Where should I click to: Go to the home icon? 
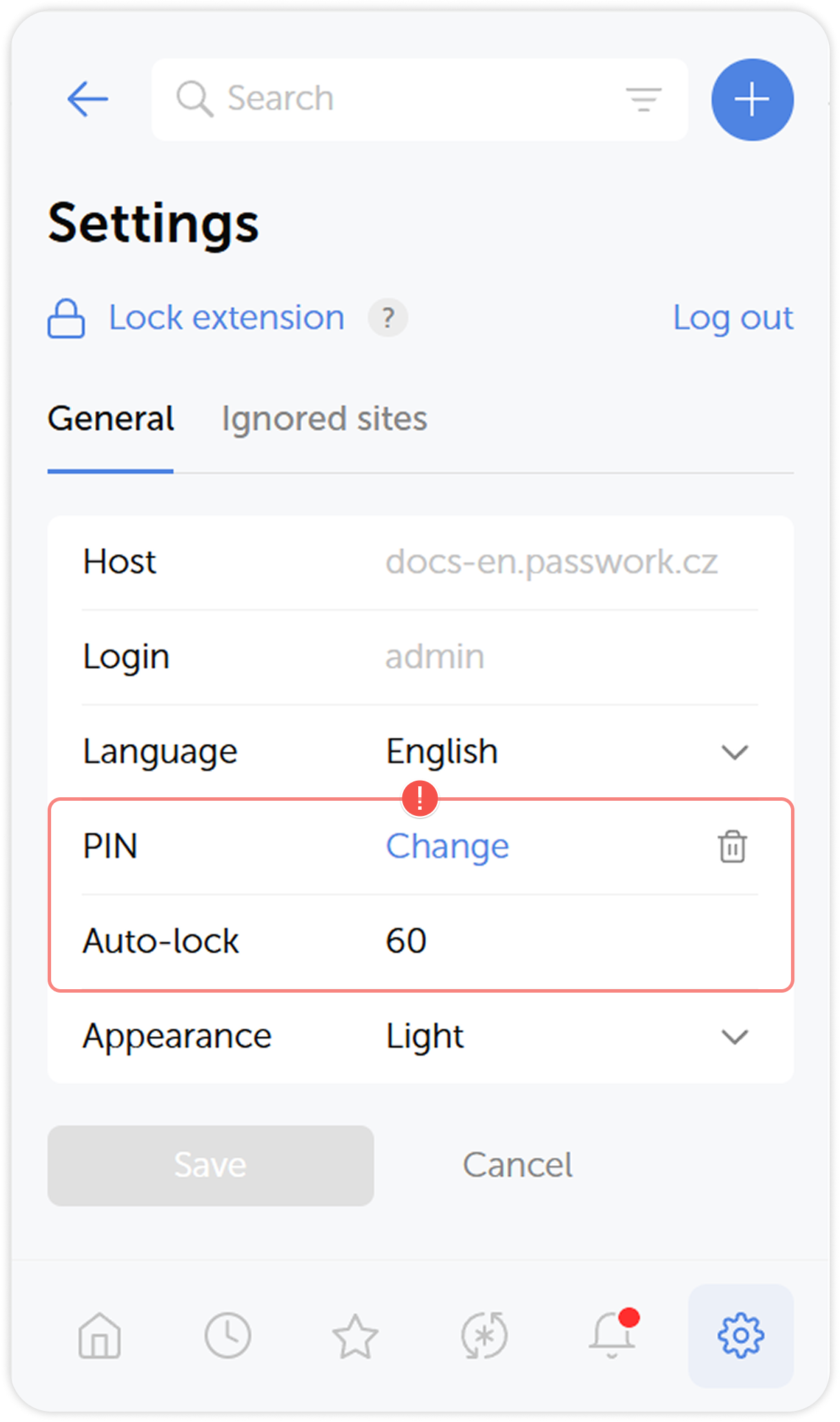[x=99, y=1336]
